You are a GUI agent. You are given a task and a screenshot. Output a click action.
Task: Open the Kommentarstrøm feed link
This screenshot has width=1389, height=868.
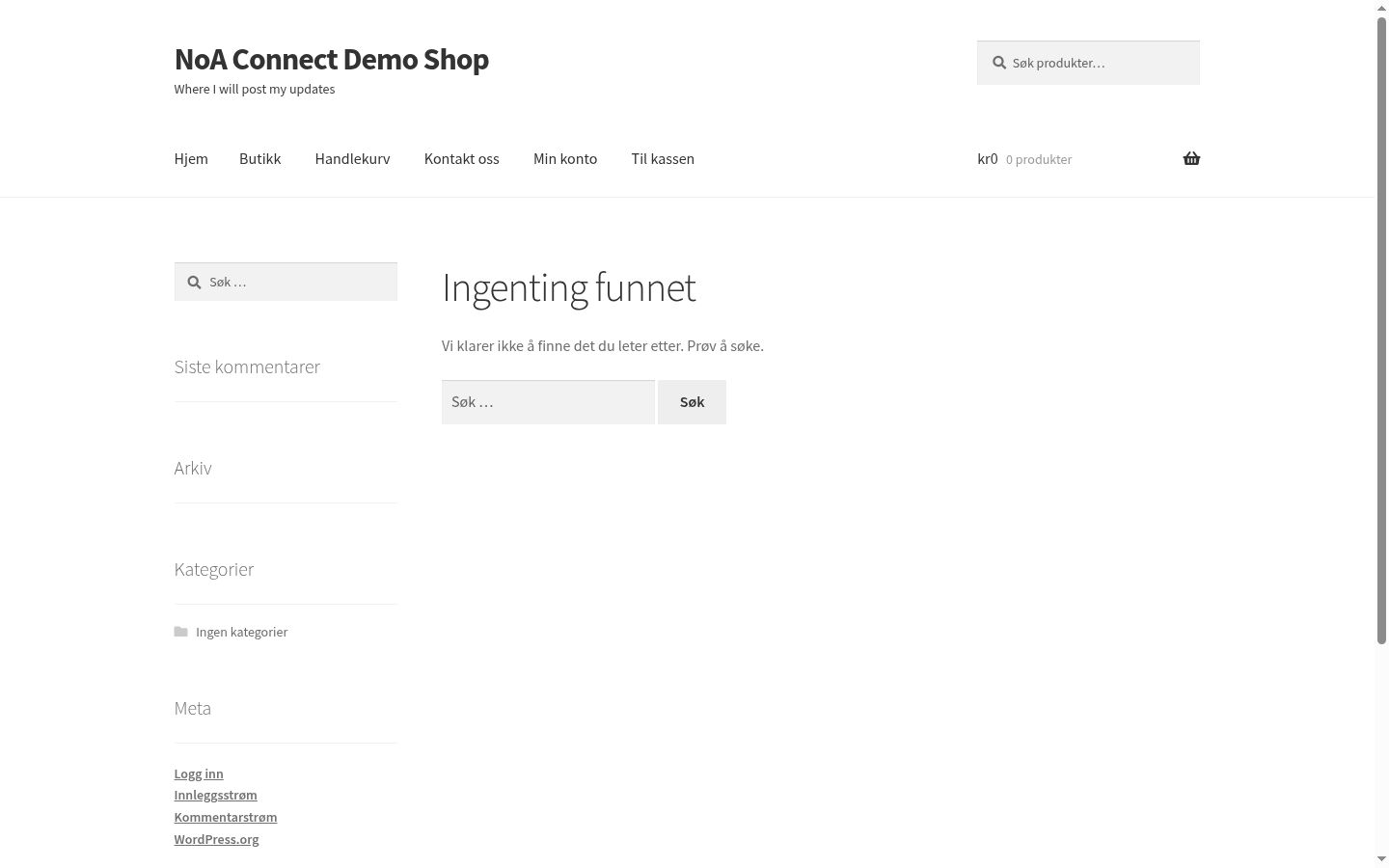[226, 817]
